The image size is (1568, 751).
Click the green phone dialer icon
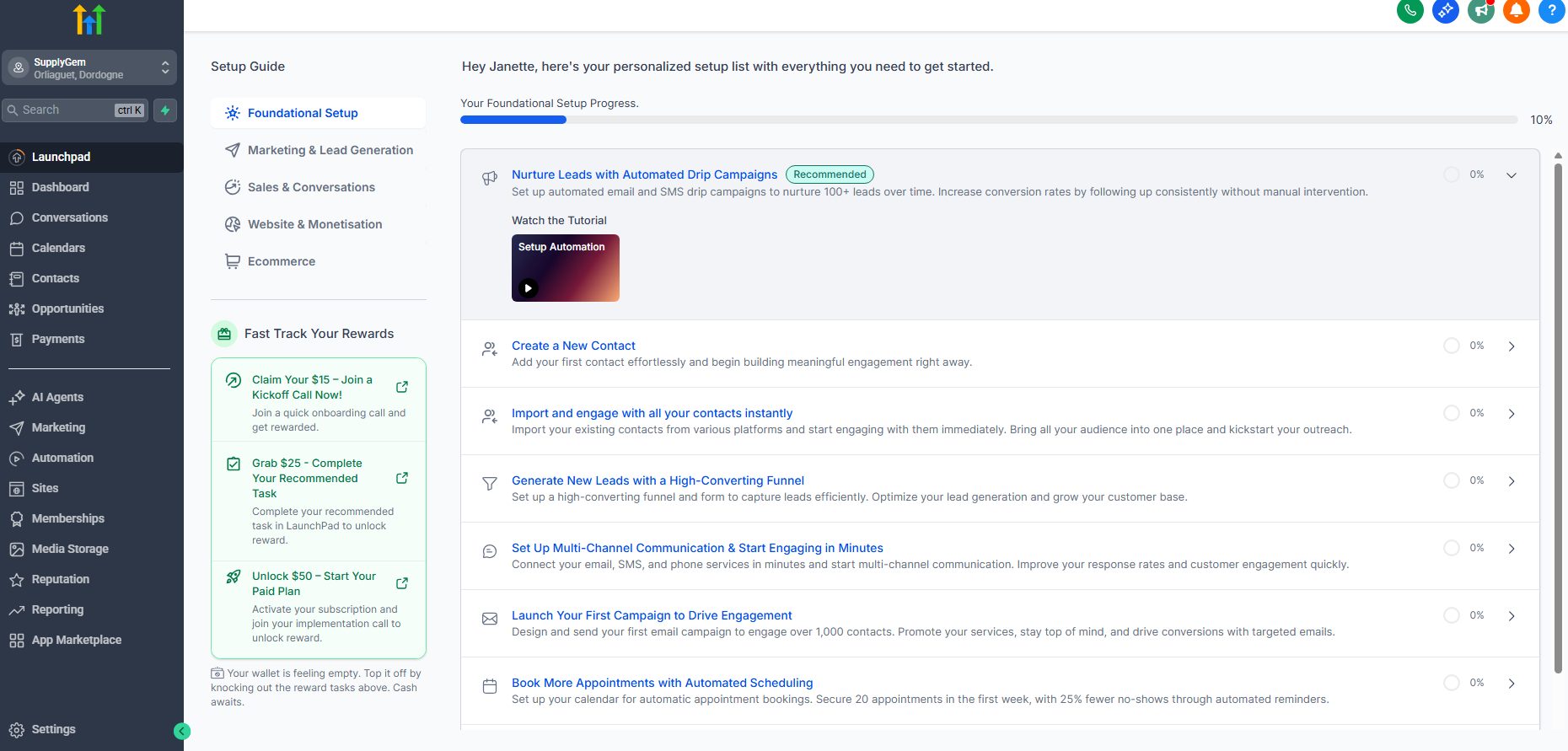click(1410, 10)
